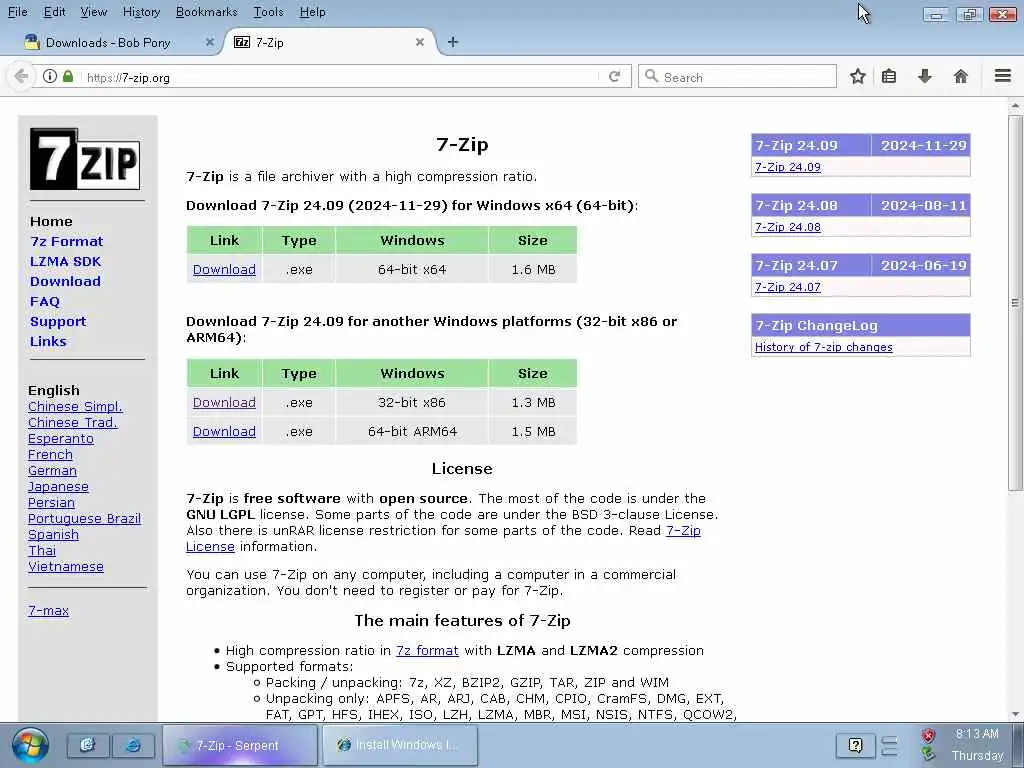Bookmark this page with the star icon
The height and width of the screenshot is (768, 1024).
[x=857, y=76]
